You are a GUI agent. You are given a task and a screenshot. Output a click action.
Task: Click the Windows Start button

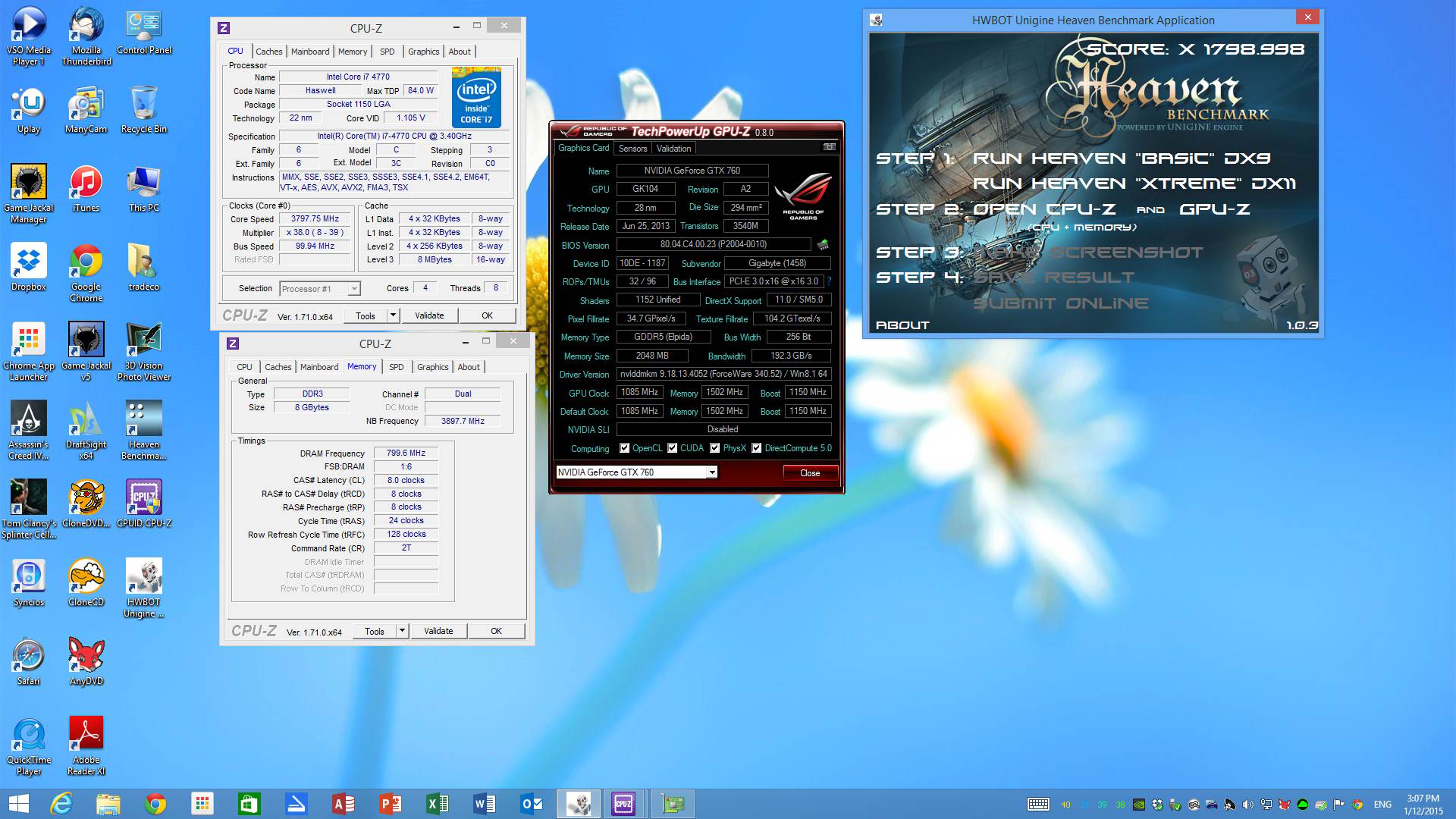18,804
